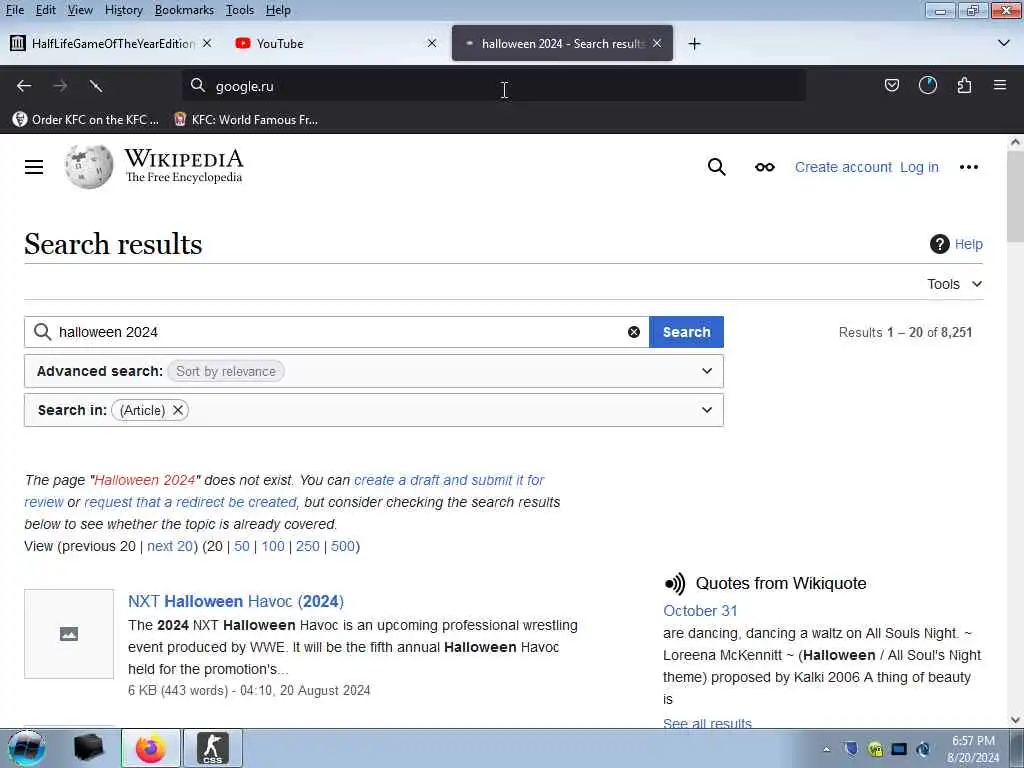Click the Log in link
Screen dimensions: 1024x768
point(919,167)
